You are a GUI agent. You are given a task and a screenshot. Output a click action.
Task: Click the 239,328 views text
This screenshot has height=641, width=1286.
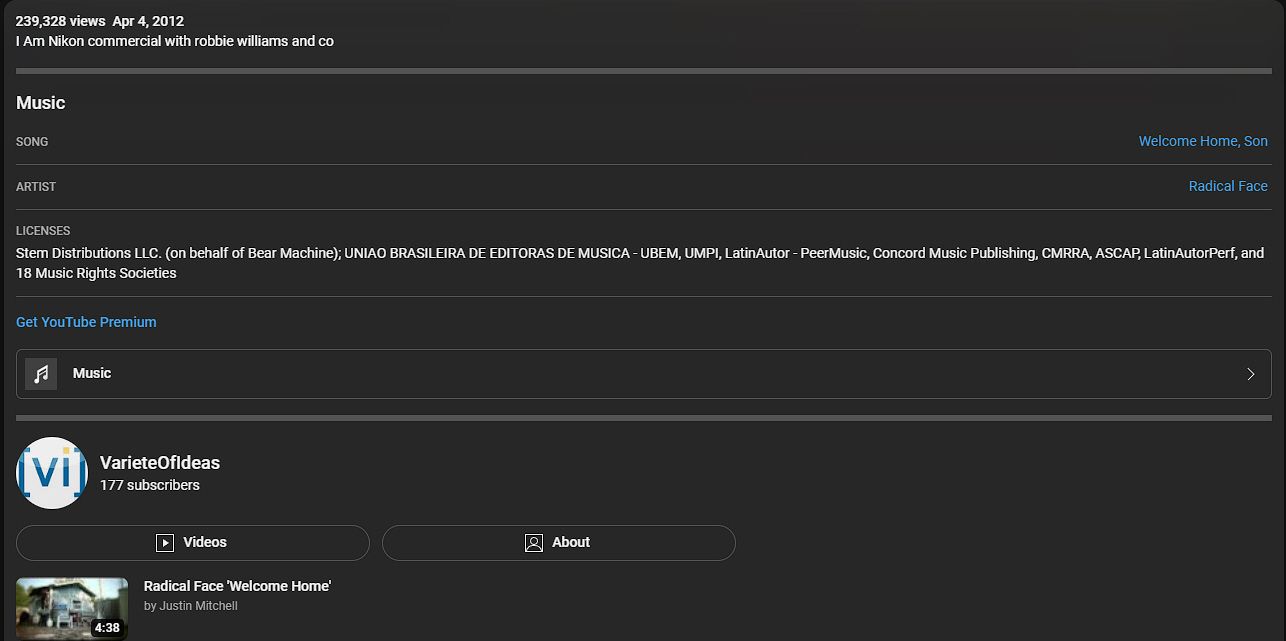click(x=60, y=21)
